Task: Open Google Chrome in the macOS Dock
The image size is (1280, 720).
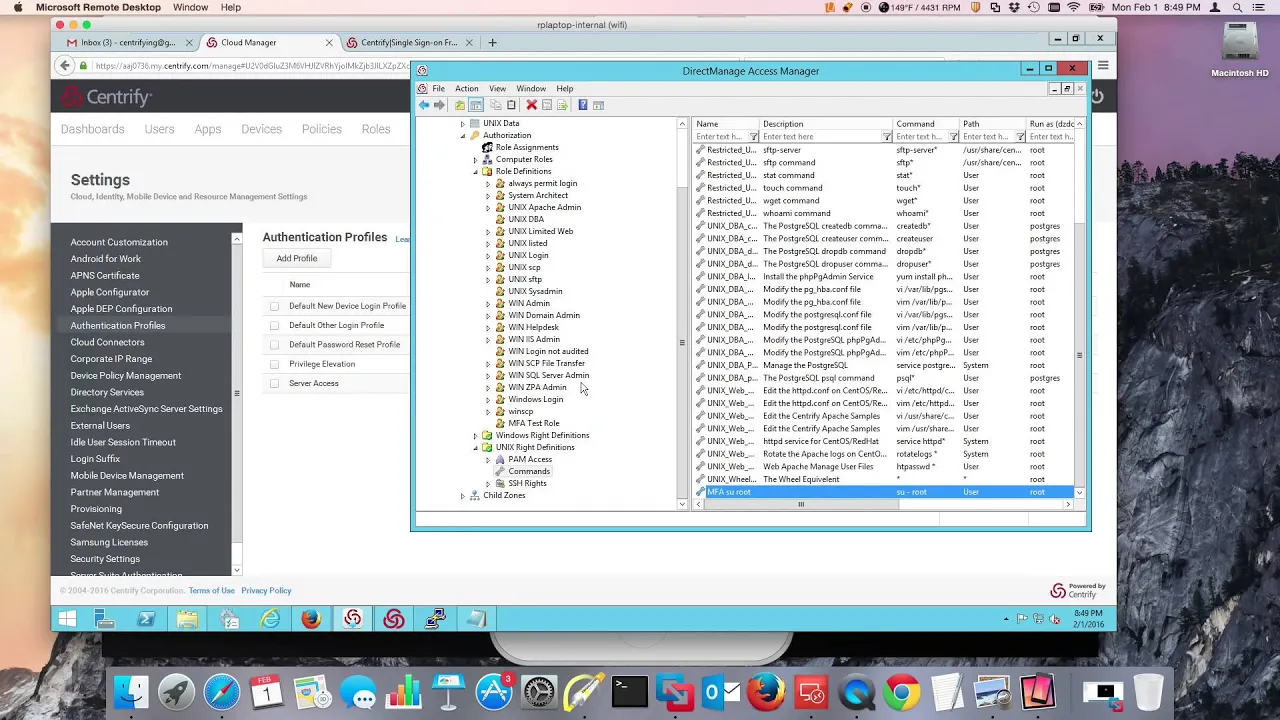Action: tap(902, 692)
